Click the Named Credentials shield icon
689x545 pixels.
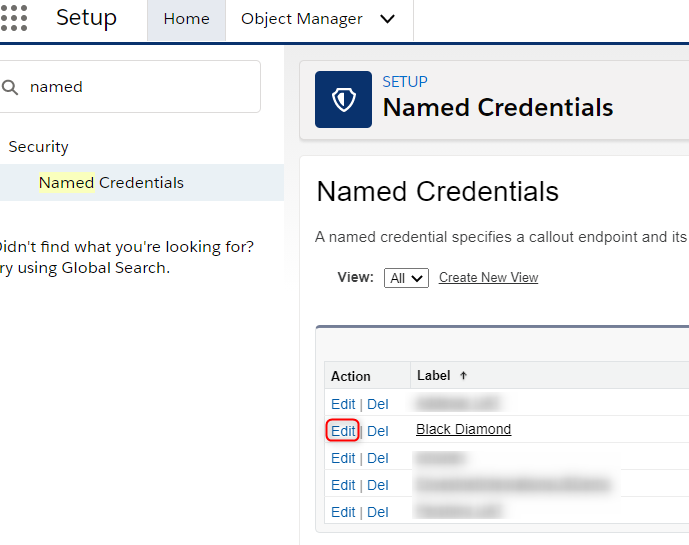pos(343,99)
